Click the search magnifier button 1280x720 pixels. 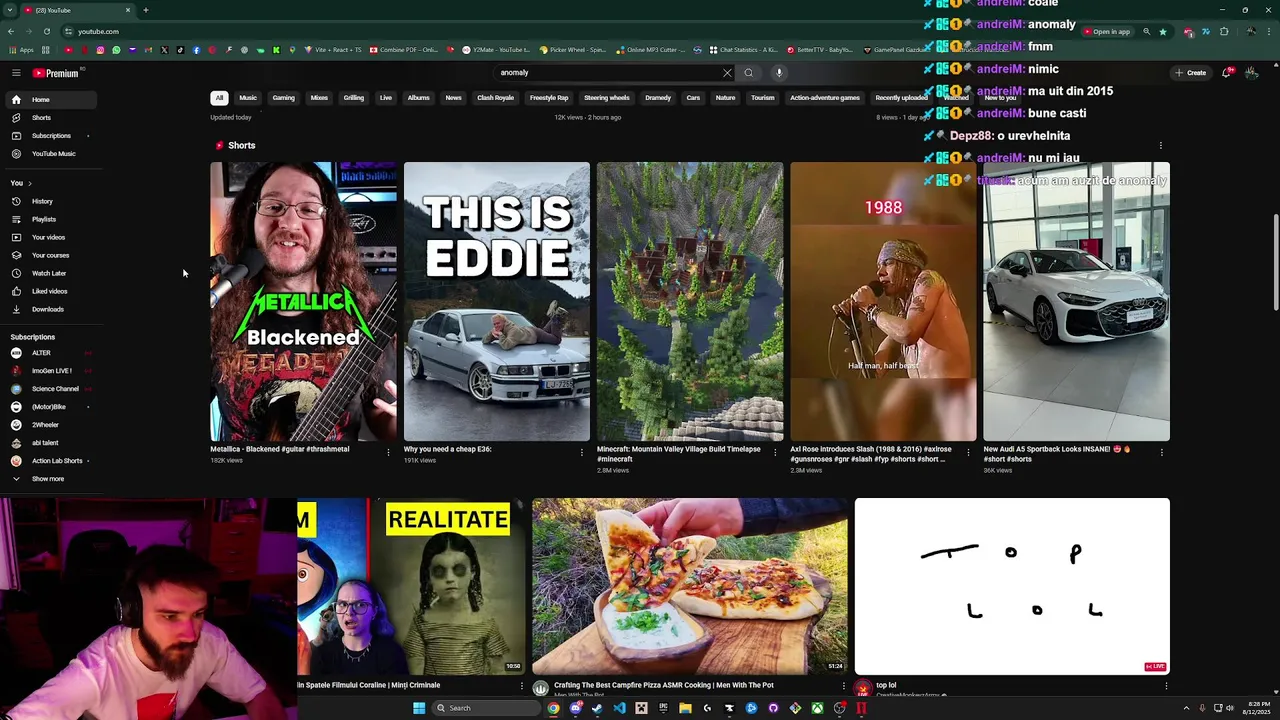(748, 73)
